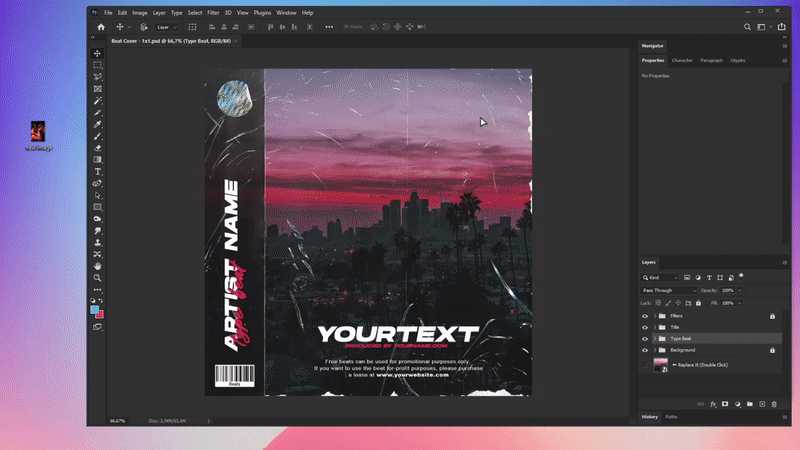Hide the Title group layer

click(645, 328)
